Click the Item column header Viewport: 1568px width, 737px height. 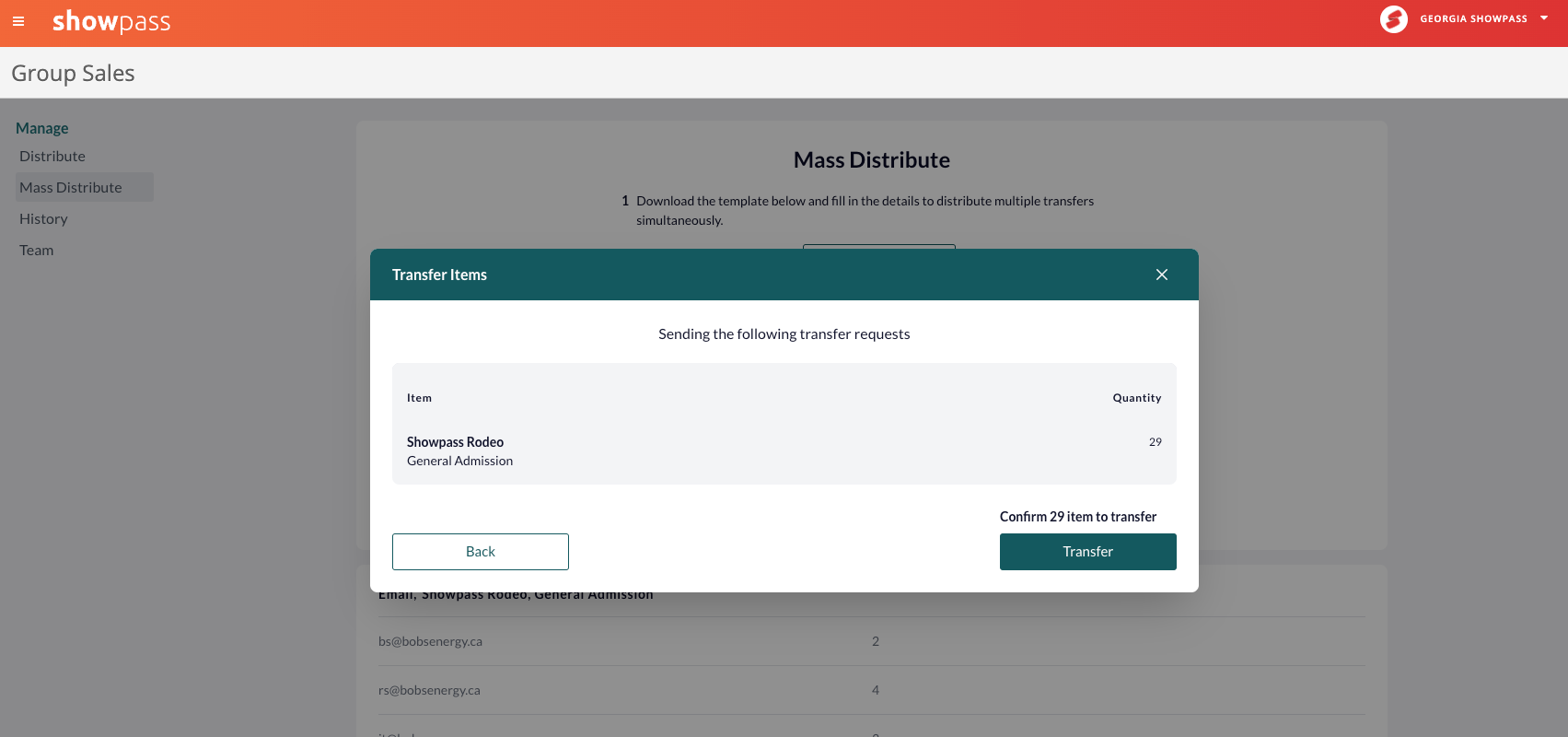419,398
